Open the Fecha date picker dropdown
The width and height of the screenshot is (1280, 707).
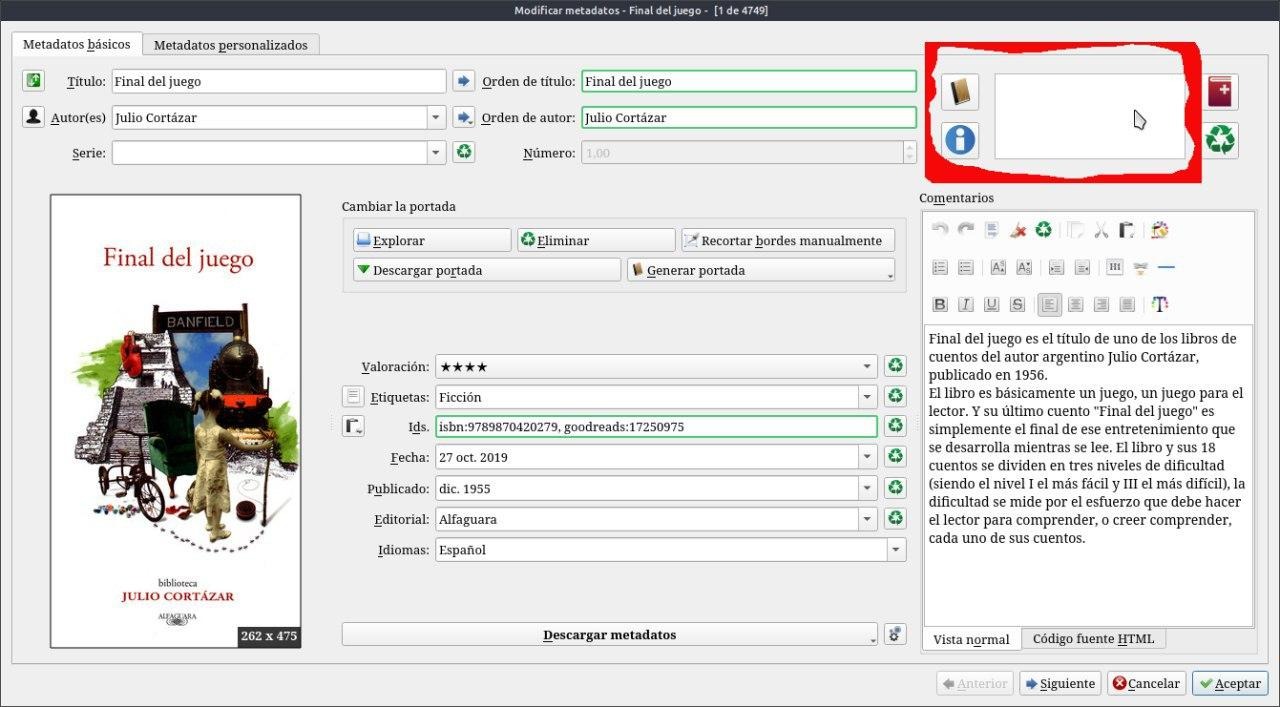tap(867, 457)
